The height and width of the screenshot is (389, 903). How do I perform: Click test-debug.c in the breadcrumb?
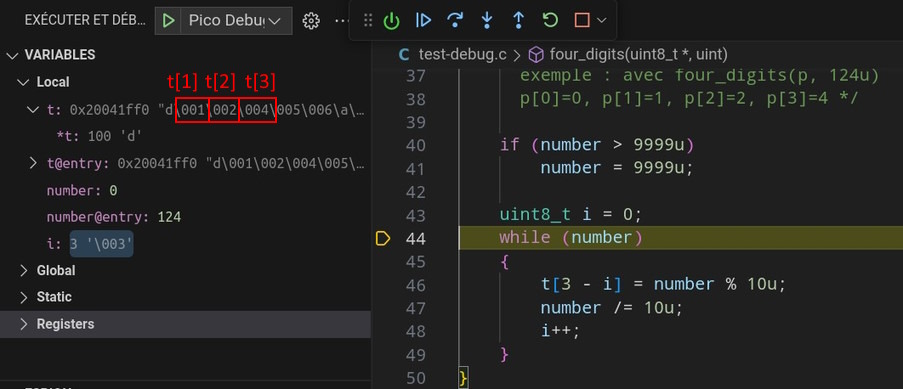coord(462,55)
